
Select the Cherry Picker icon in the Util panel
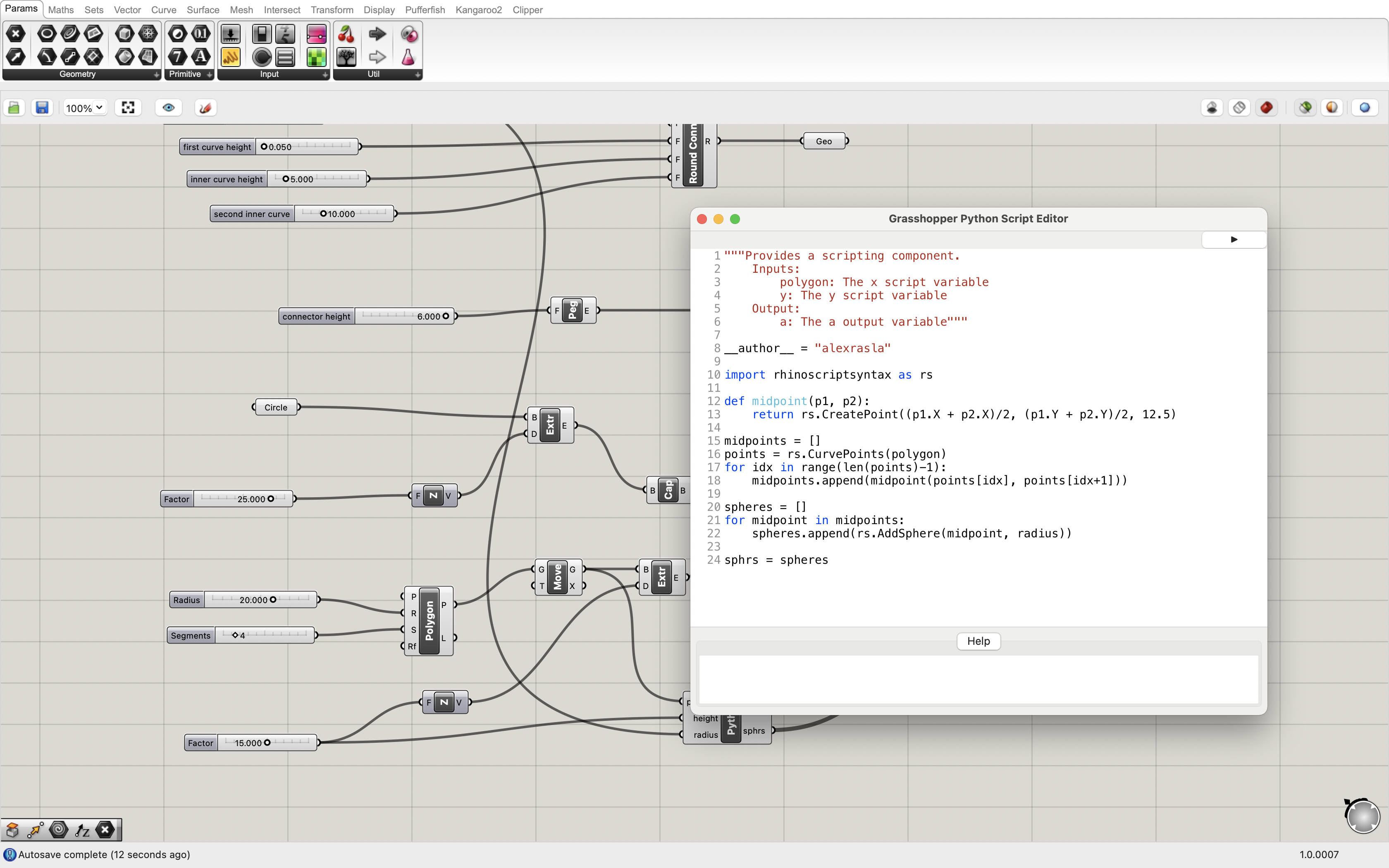tap(346, 33)
